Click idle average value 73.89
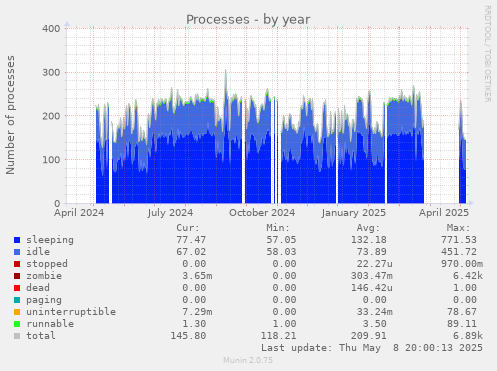Image resolution: width=497 pixels, height=371 pixels. (x=371, y=252)
